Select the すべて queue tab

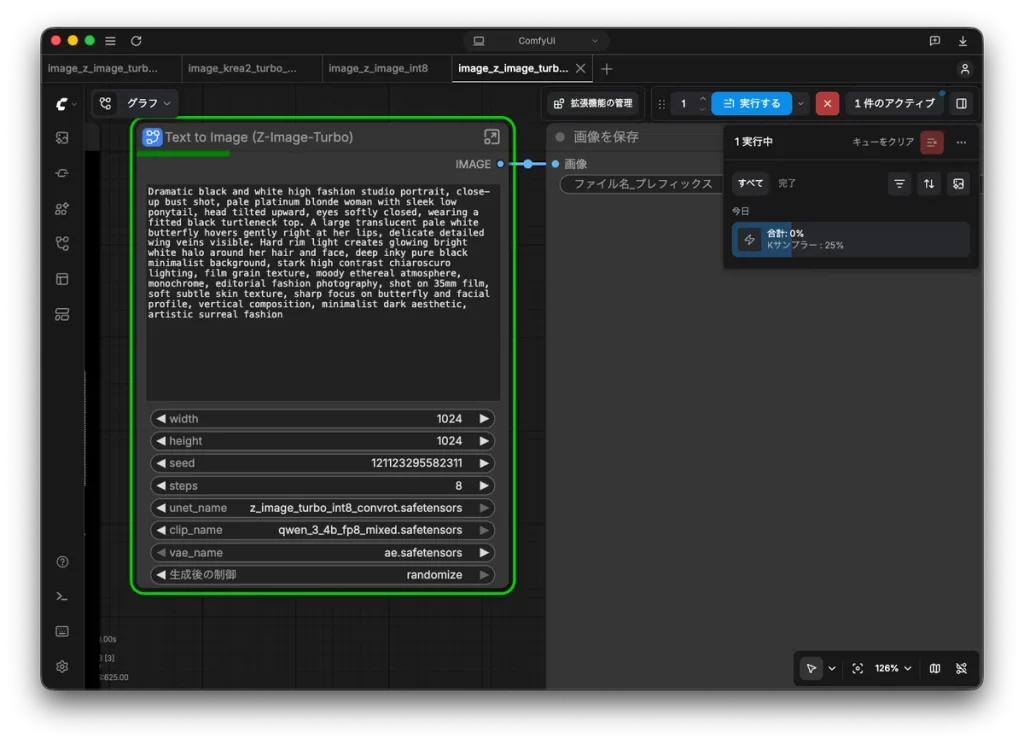(x=750, y=184)
